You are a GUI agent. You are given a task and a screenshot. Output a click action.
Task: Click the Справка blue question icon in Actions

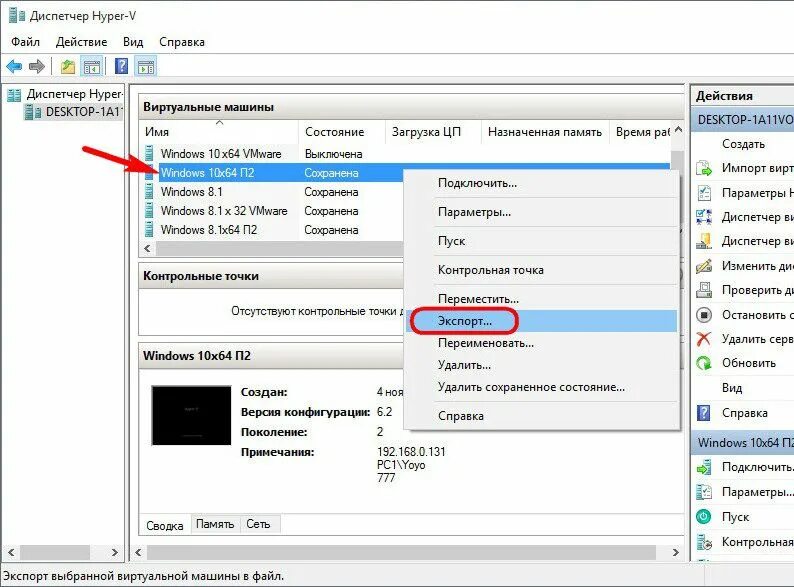pyautogui.click(x=704, y=413)
